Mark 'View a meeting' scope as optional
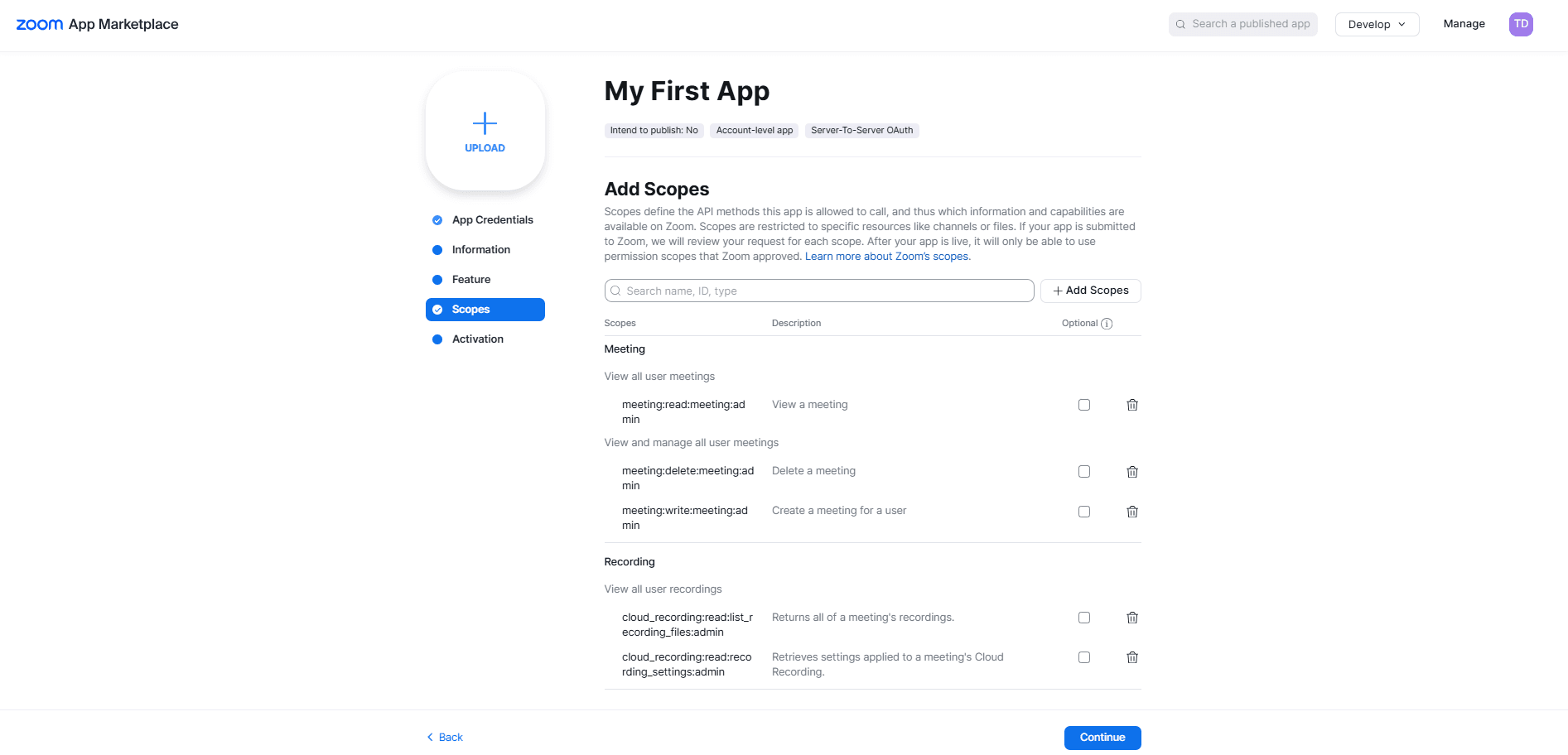The height and width of the screenshot is (755, 1568). (x=1084, y=405)
